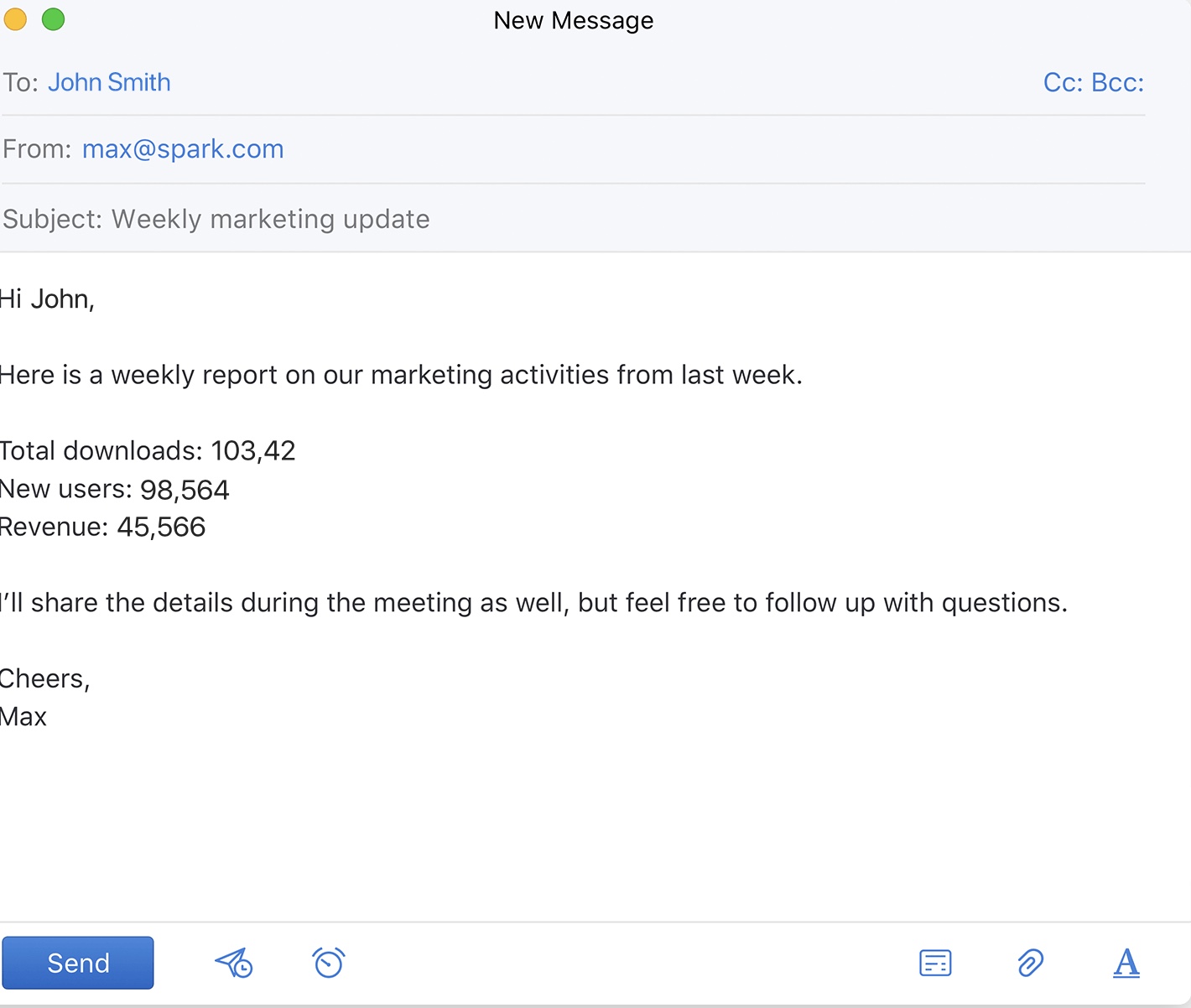1191x1008 pixels.
Task: Open the templates icon in bottom toolbar
Action: [935, 963]
